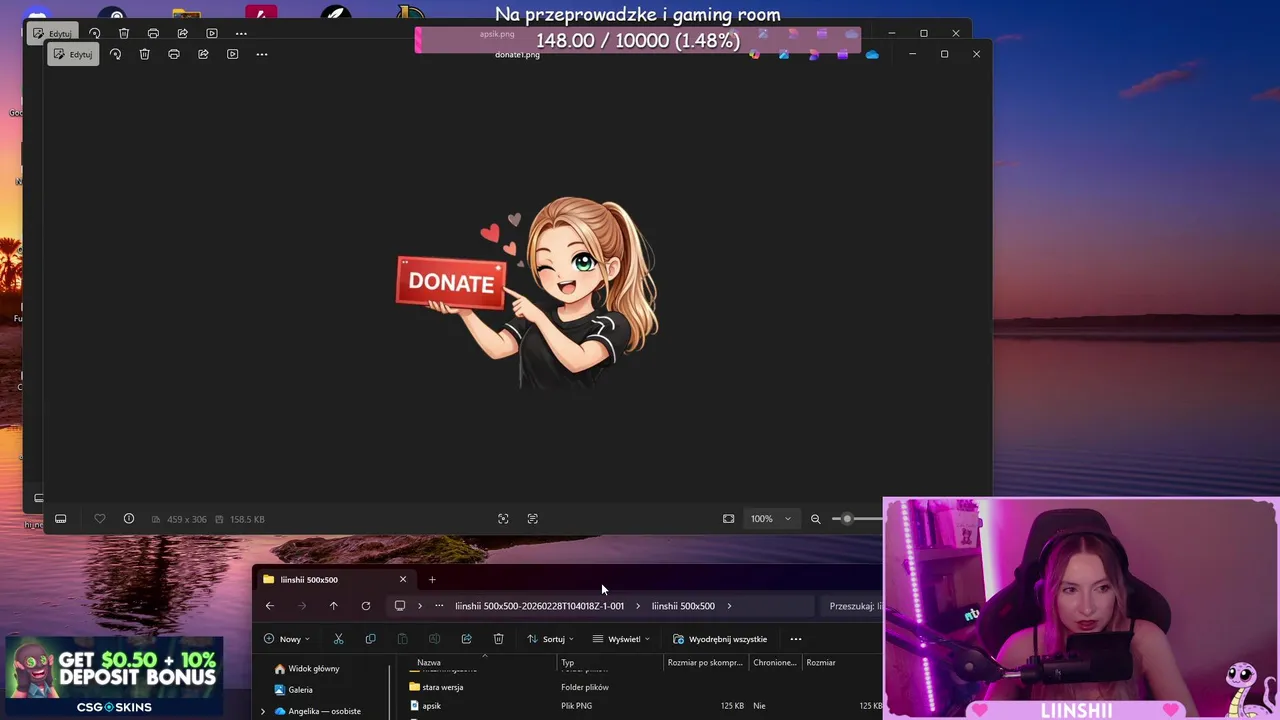This screenshot has height=720, width=1280.
Task: Open See more menu in donate1.png window
Action: click(x=262, y=54)
